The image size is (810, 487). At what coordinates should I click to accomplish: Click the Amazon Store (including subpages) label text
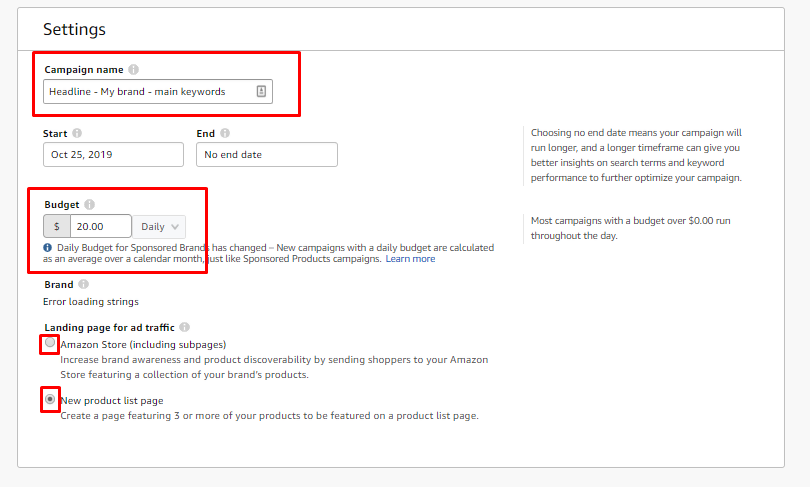143,344
